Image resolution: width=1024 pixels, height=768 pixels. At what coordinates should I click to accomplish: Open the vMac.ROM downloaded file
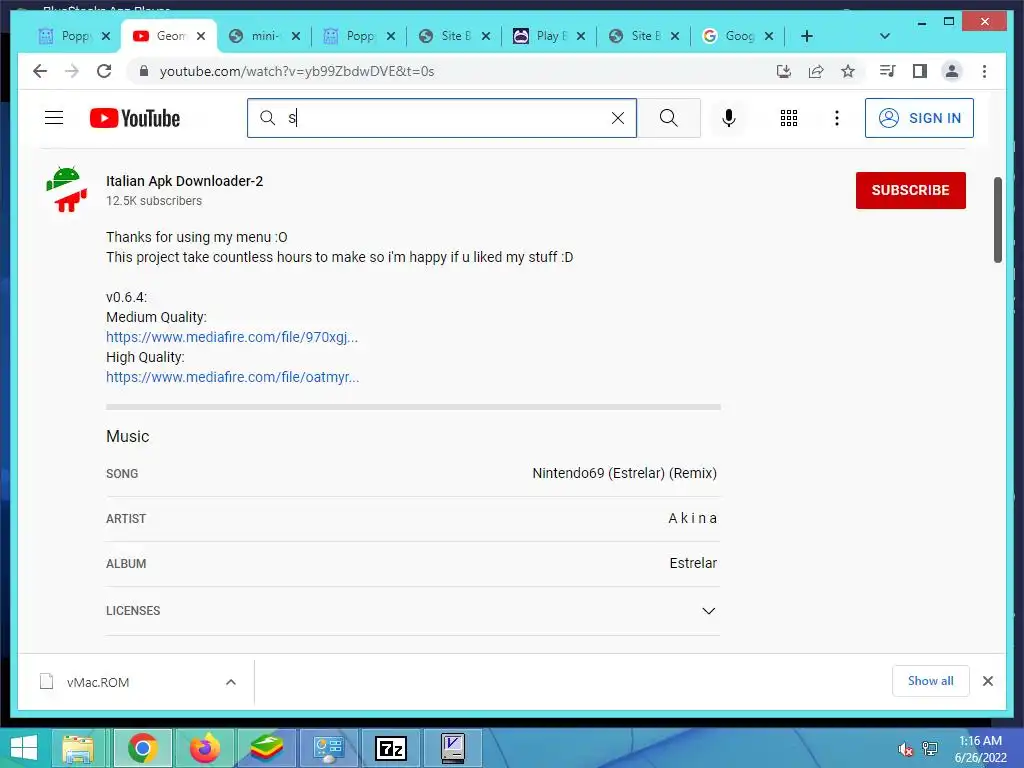(x=98, y=682)
